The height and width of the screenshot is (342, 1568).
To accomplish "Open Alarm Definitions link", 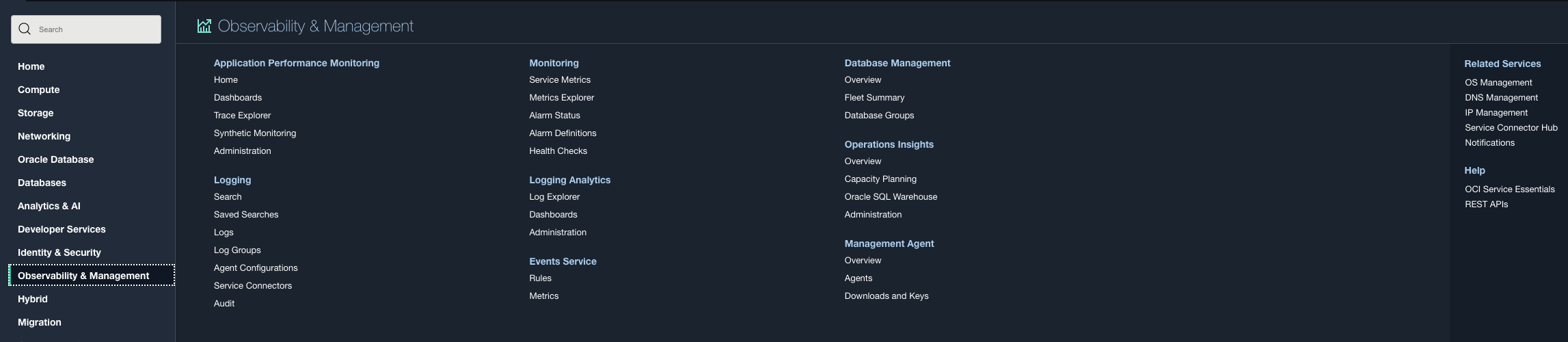I will [x=563, y=133].
